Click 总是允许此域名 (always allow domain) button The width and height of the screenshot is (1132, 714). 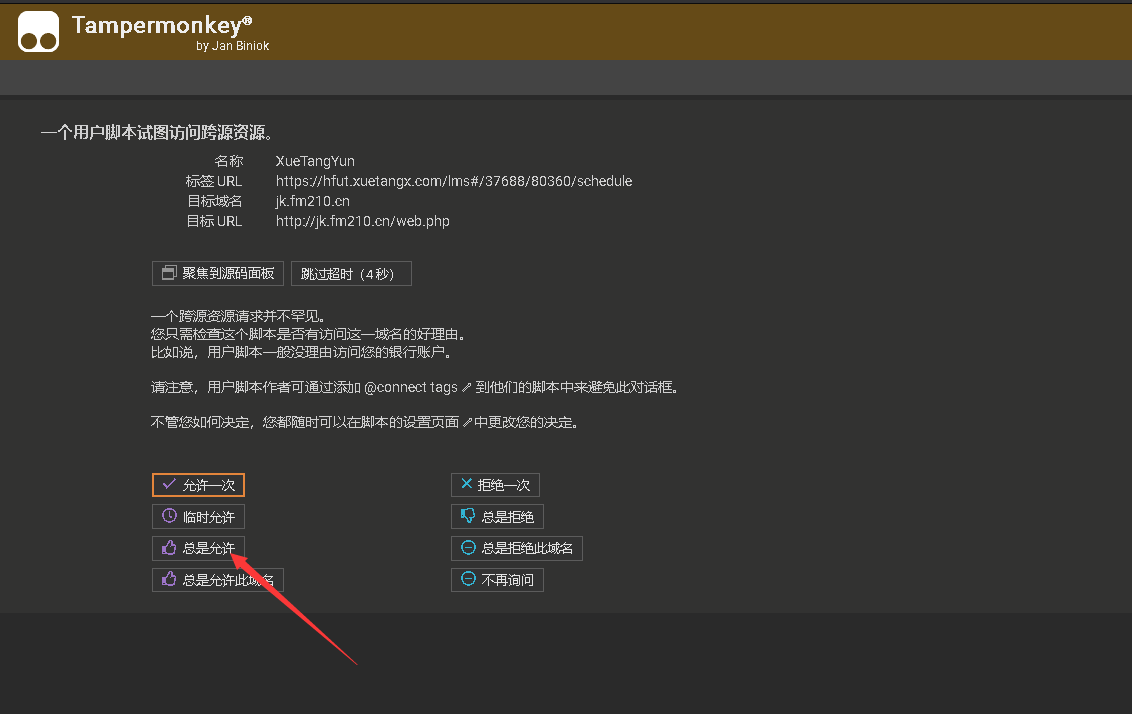point(218,580)
